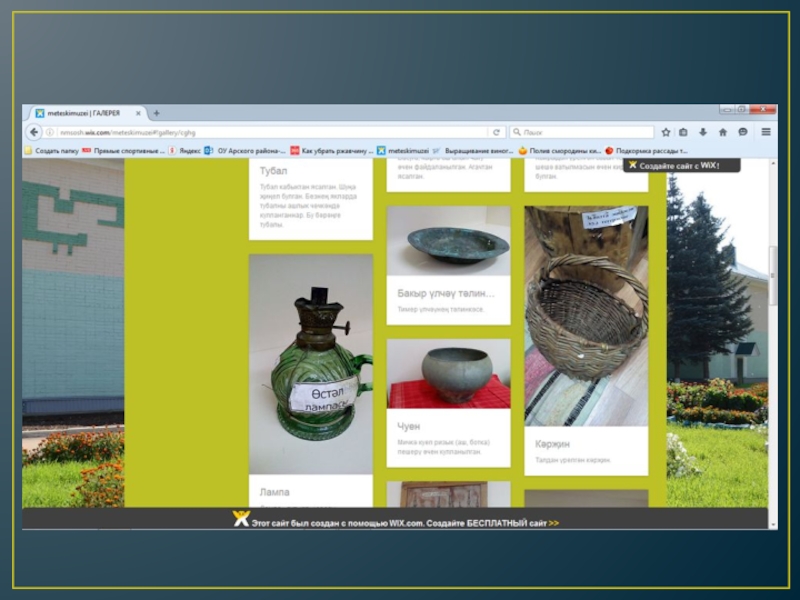
Task: Click the address bar URL field
Action: pos(270,133)
